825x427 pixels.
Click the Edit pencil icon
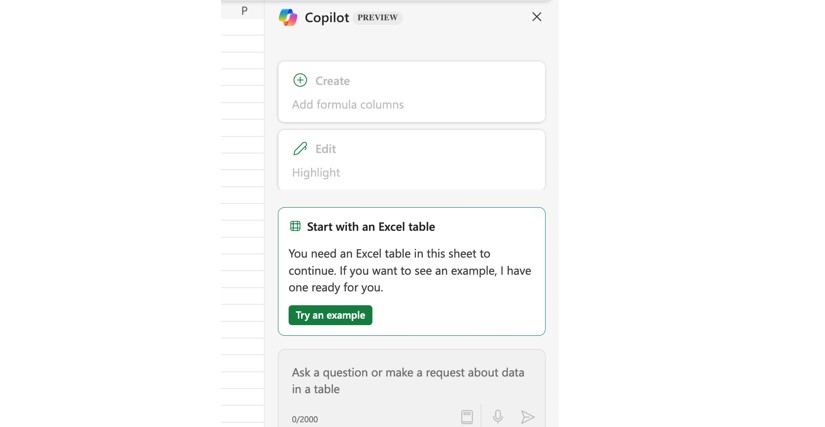click(x=300, y=148)
